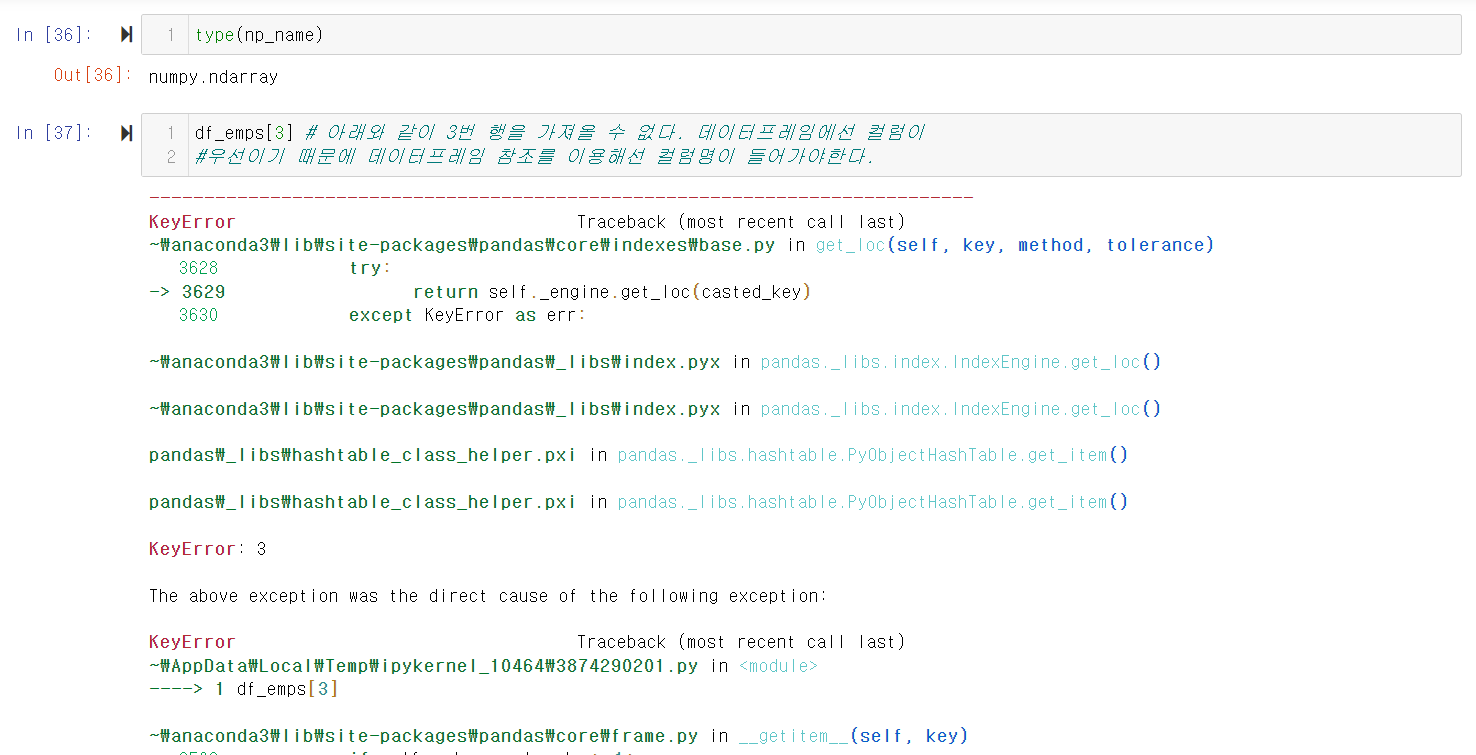The height and width of the screenshot is (755, 1476).
Task: Select the In [37]: prompt label
Action: [54, 133]
